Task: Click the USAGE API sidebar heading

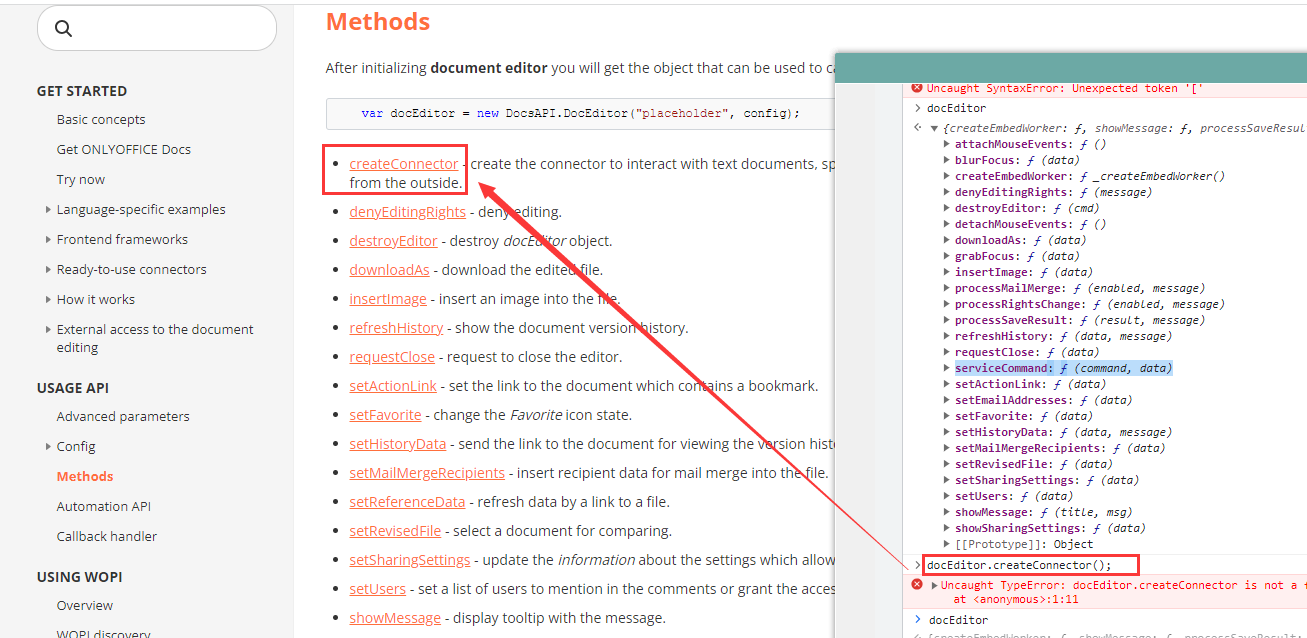Action: [73, 388]
